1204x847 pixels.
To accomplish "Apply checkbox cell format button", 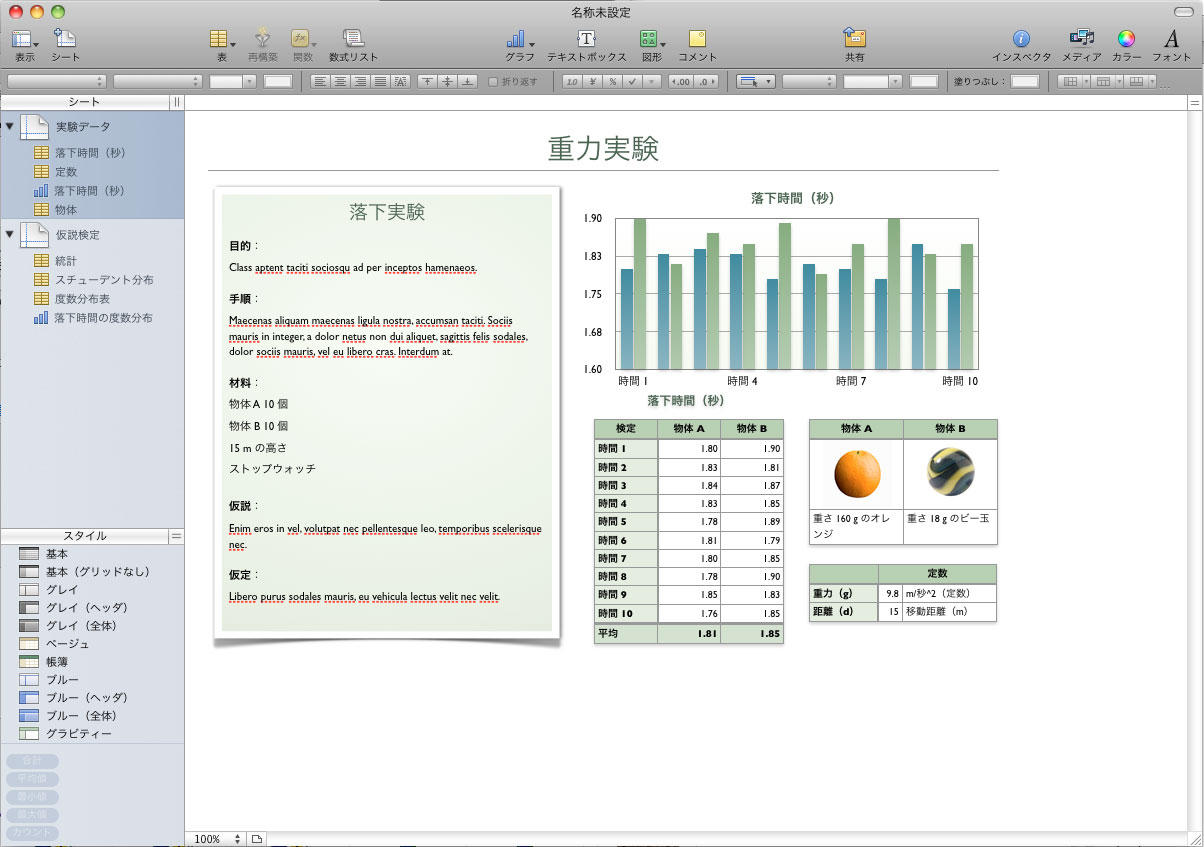I will click(632, 81).
